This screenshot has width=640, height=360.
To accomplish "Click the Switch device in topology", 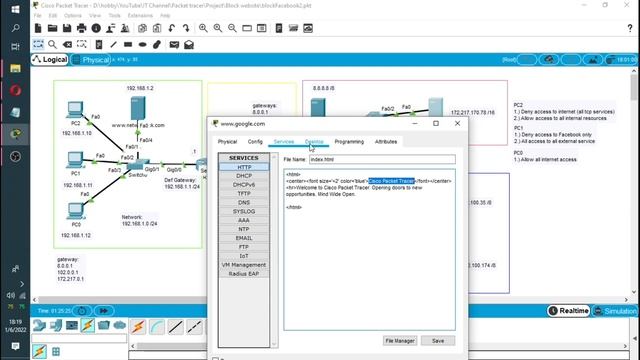I will point(138,164).
